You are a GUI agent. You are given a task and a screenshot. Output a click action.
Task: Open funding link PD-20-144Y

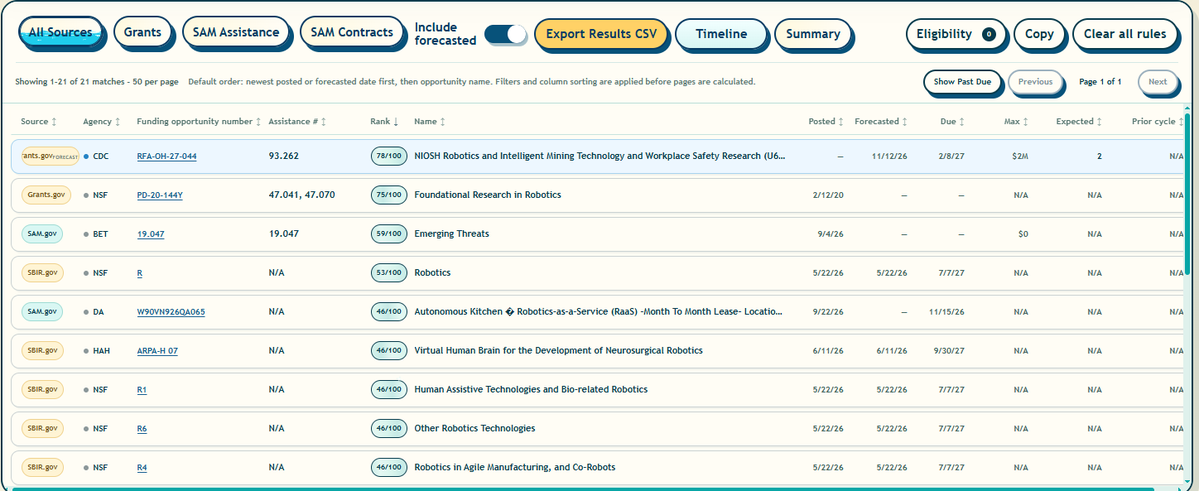tap(160, 195)
